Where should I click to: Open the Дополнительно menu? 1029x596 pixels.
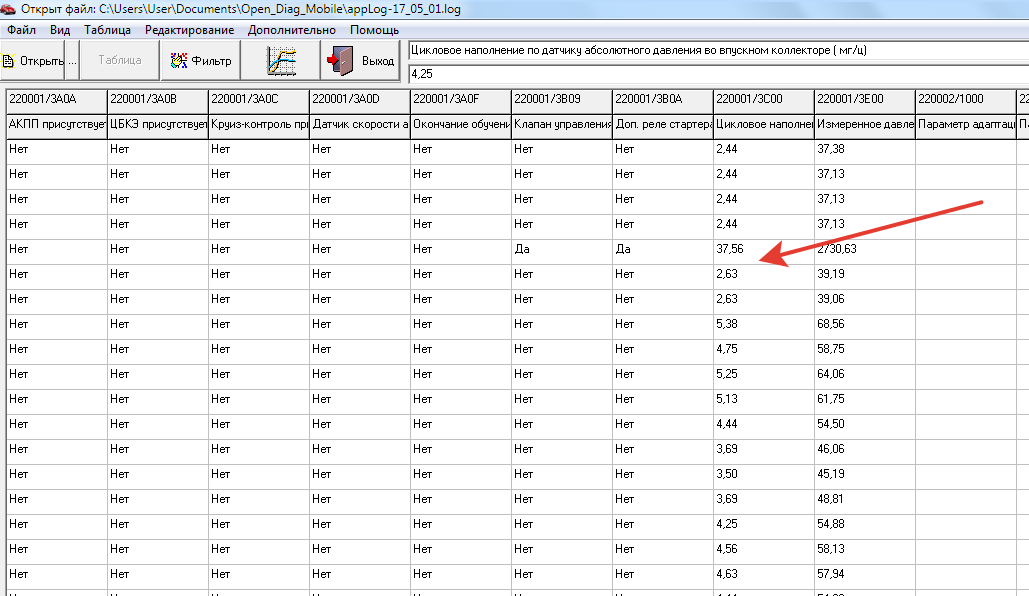pos(292,30)
